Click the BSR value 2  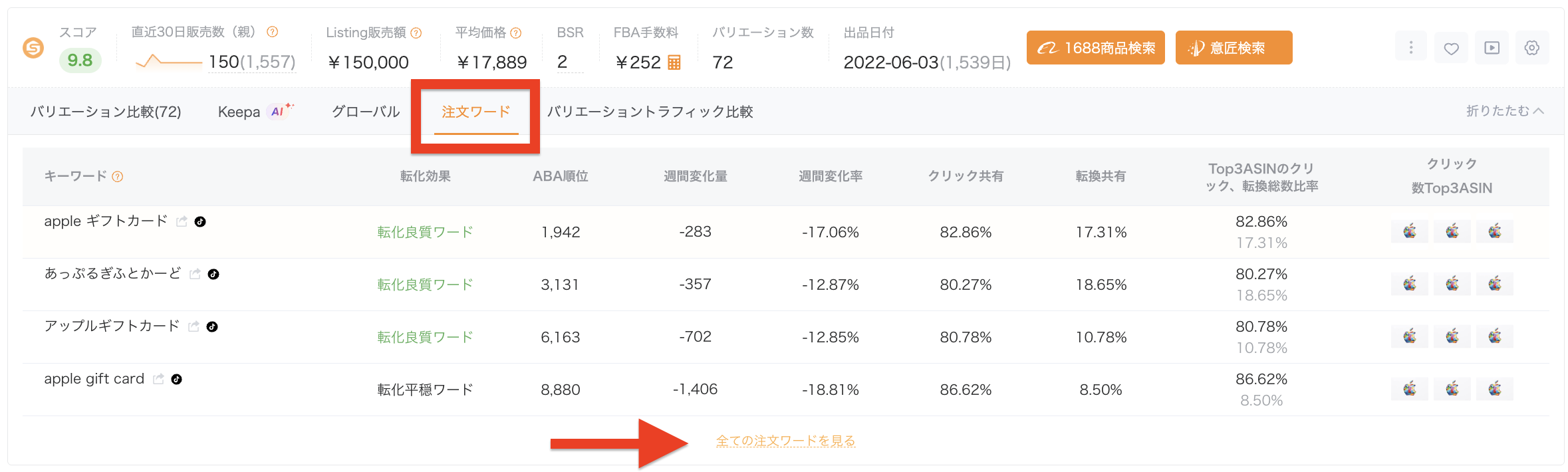point(563,62)
